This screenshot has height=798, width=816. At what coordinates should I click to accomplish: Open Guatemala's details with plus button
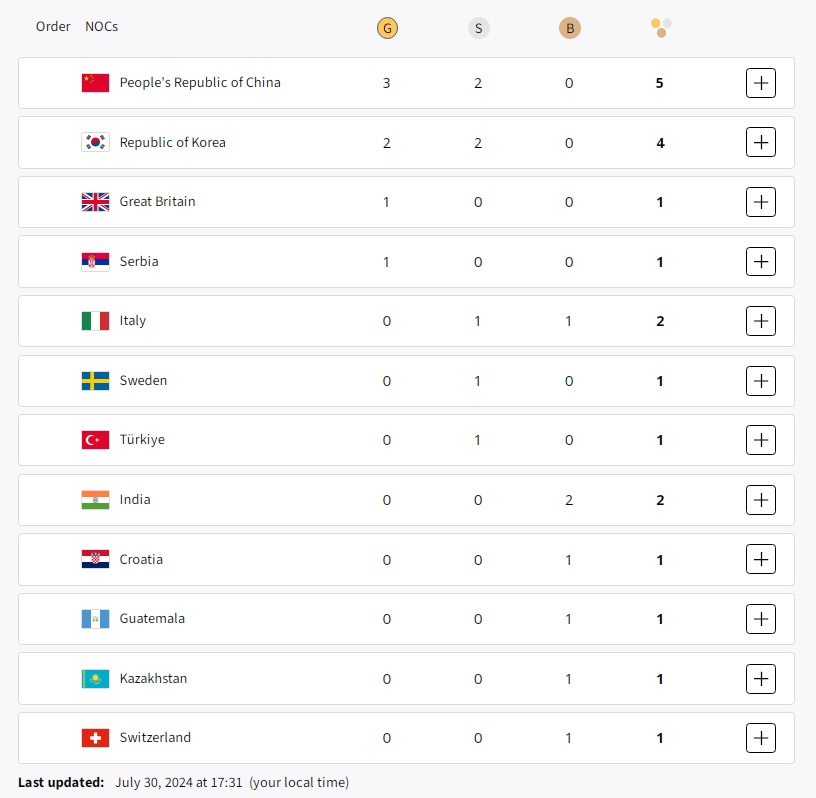(x=761, y=619)
